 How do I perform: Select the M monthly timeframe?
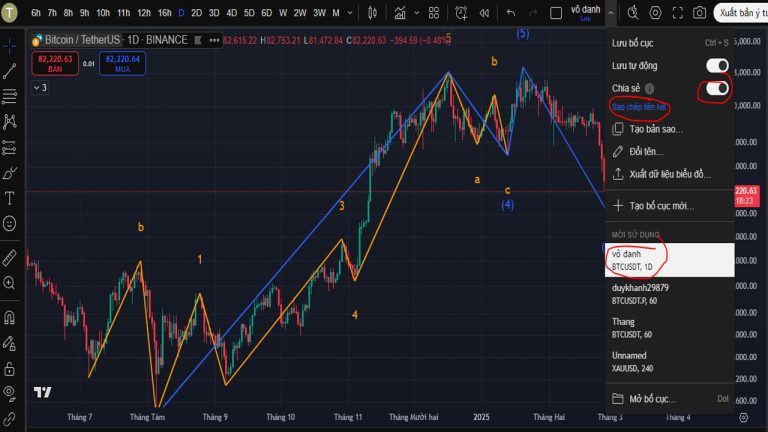coord(336,13)
